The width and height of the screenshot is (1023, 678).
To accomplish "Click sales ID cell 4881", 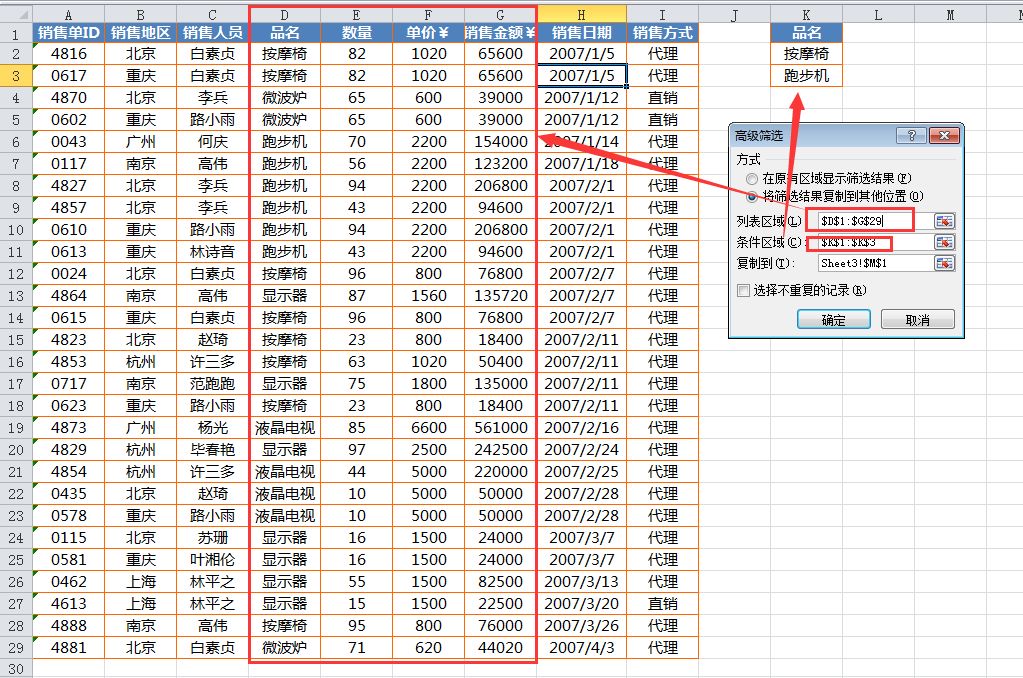I will coord(69,648).
